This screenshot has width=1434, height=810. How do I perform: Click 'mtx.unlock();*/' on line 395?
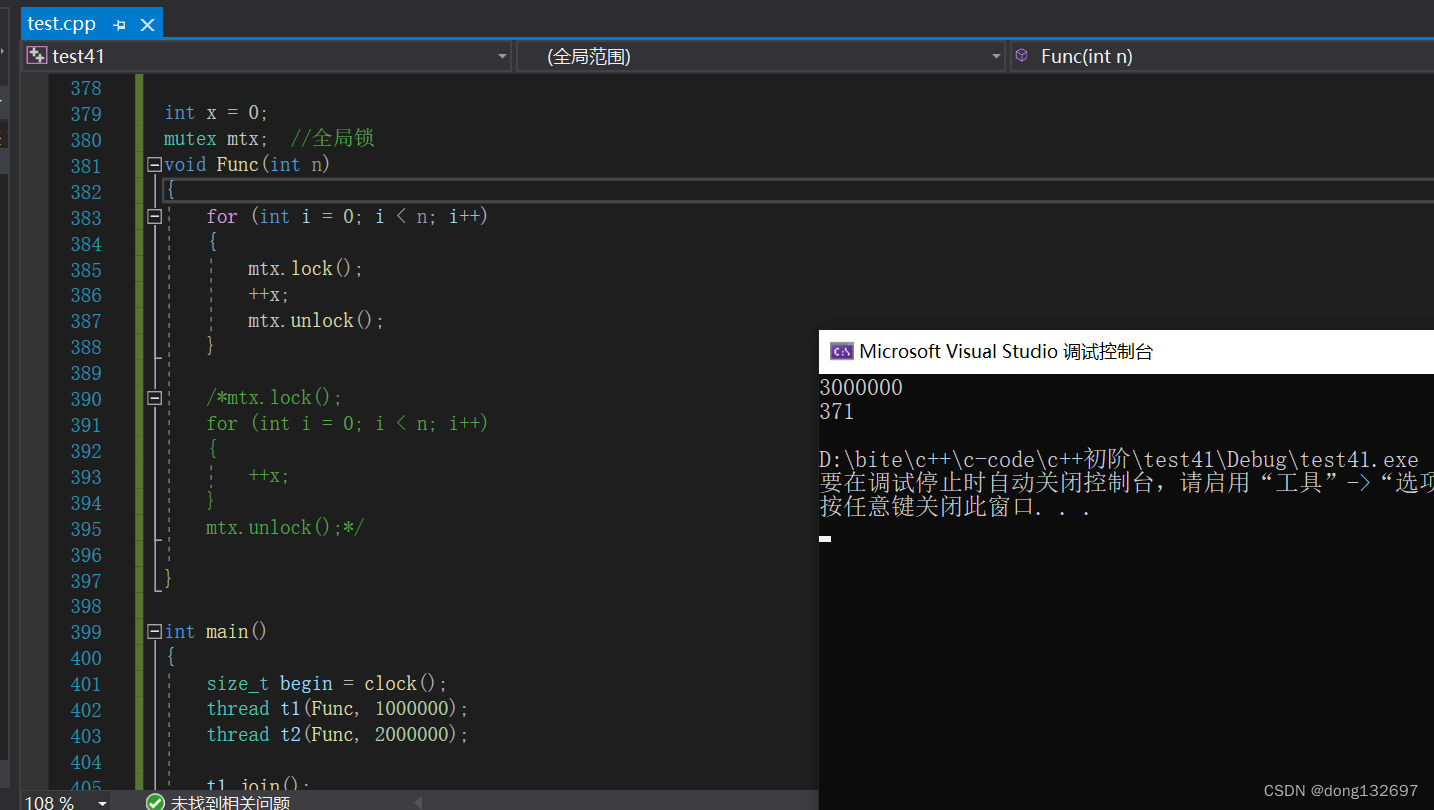[285, 527]
